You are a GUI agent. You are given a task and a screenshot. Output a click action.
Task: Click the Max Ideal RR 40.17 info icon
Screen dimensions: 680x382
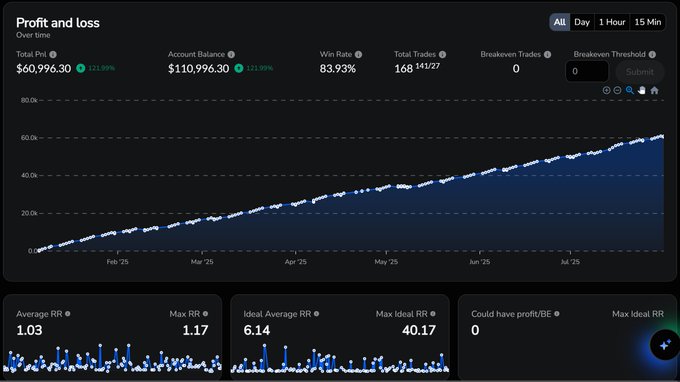click(432, 313)
